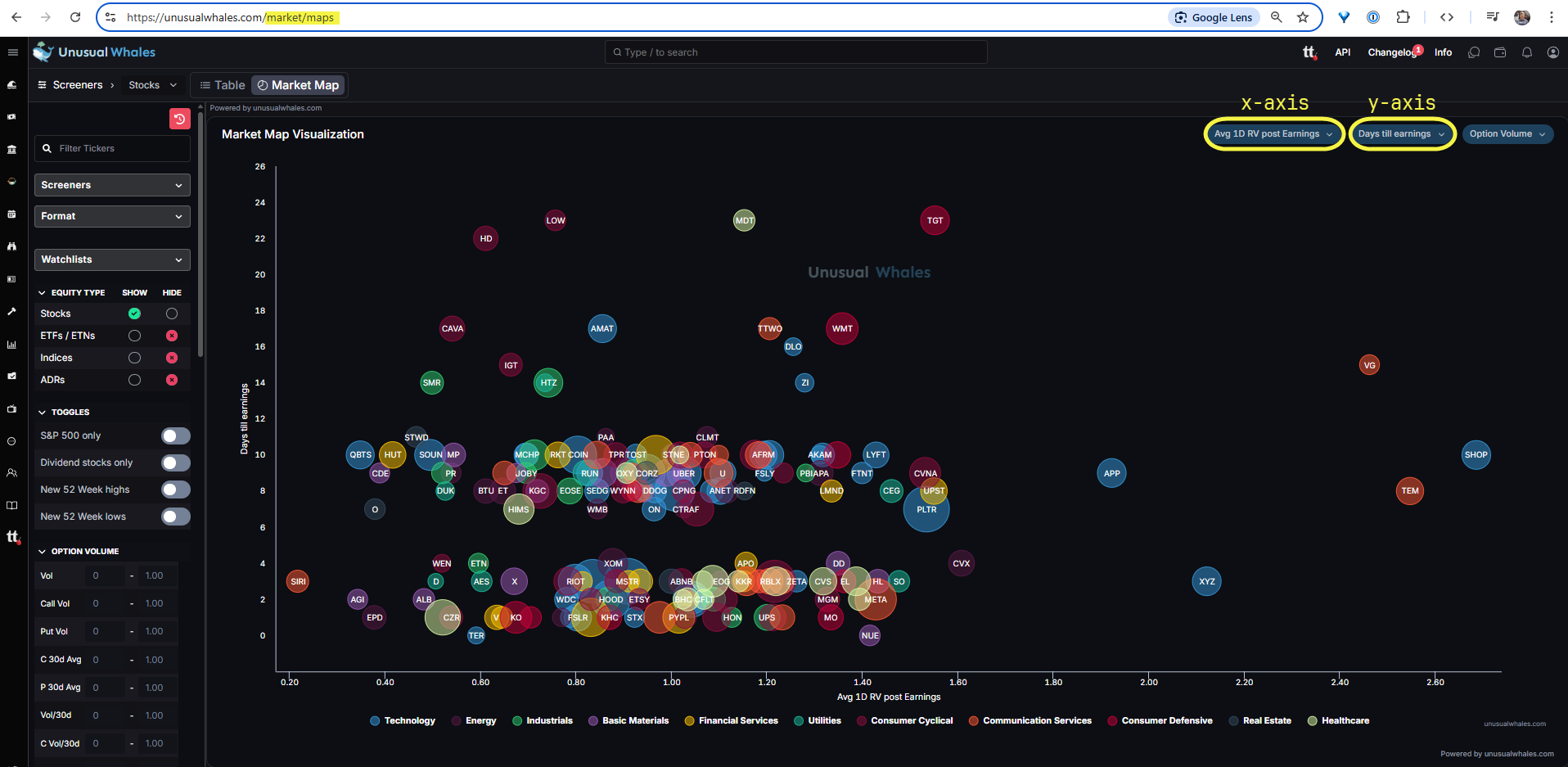Click the zoom magnifier icon in address bar
Image resolution: width=1568 pixels, height=767 pixels.
click(1276, 17)
